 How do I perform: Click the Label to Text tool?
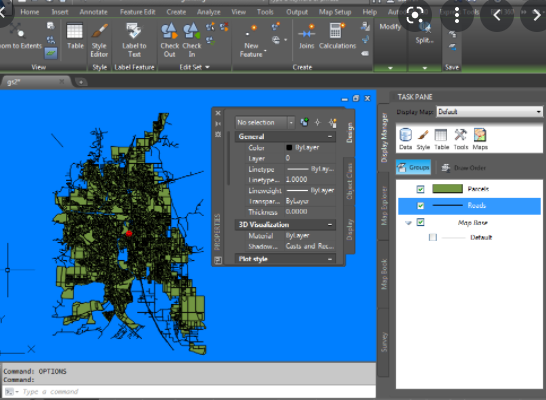(x=134, y=40)
